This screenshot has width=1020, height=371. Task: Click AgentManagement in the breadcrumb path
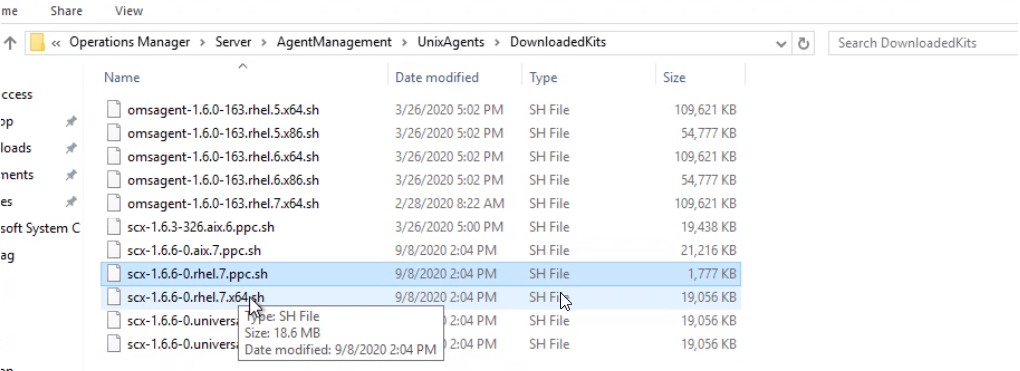tap(334, 42)
